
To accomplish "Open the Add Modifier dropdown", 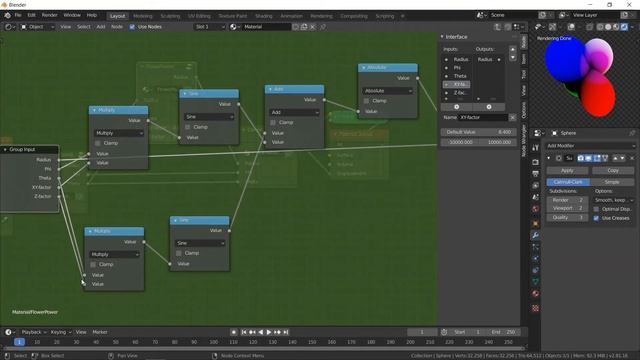I will 591,146.
